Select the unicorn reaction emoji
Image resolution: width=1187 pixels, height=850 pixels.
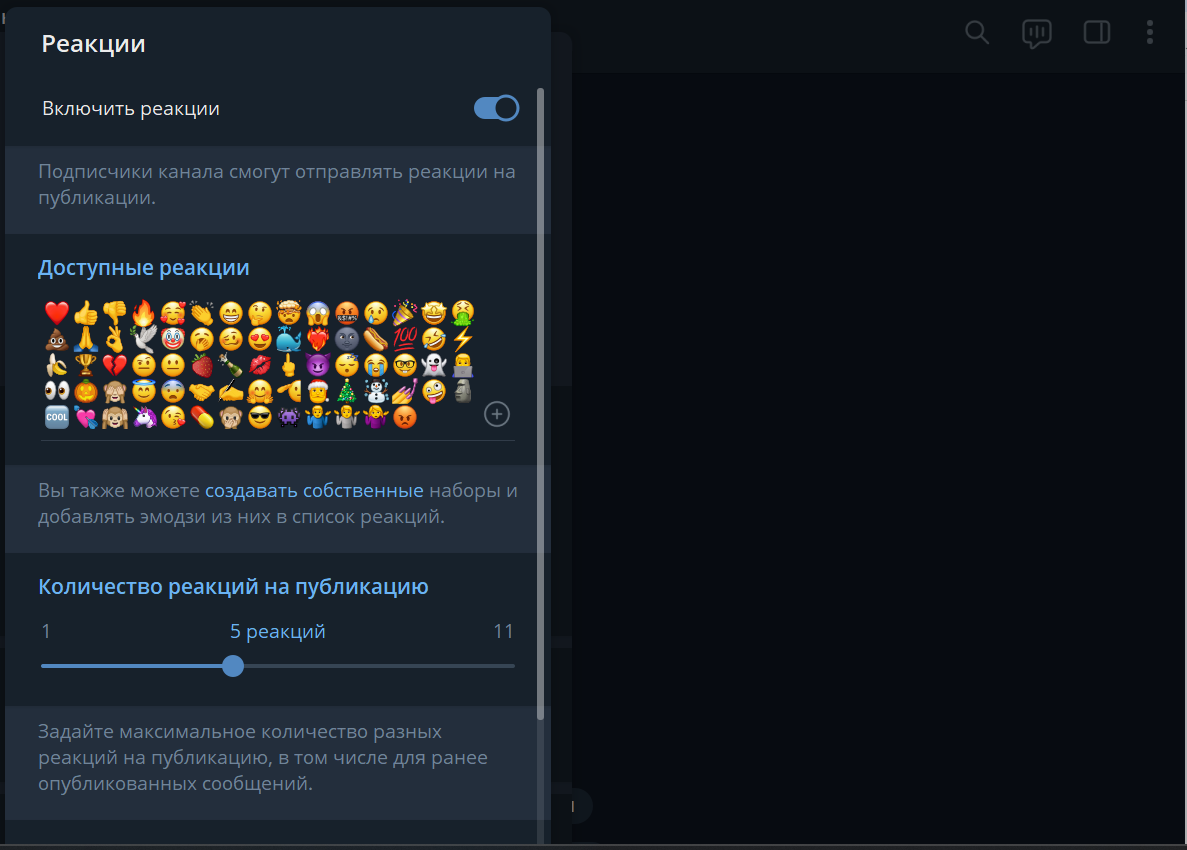(x=144, y=417)
